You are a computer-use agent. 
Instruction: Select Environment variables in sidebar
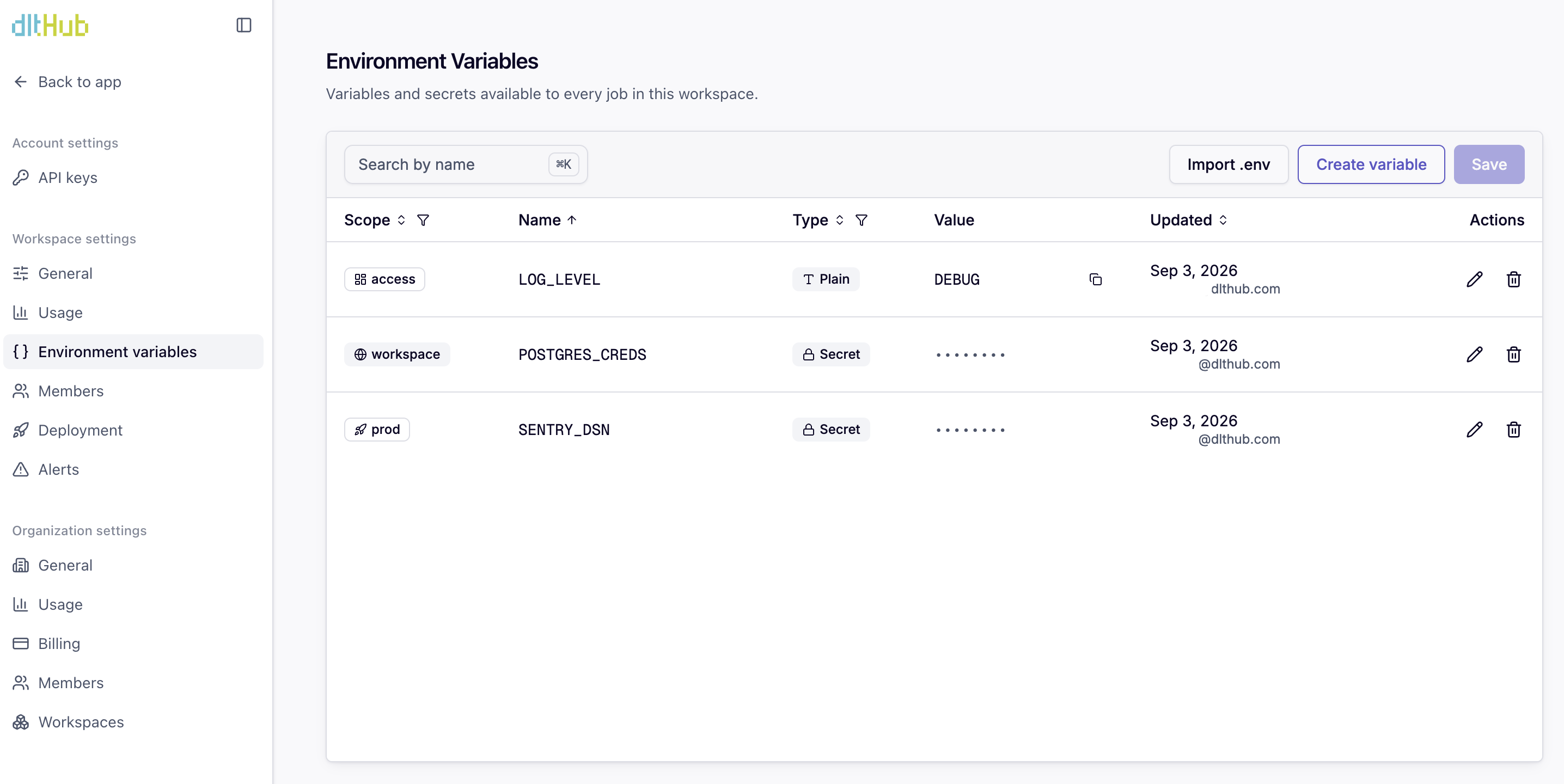(x=133, y=352)
